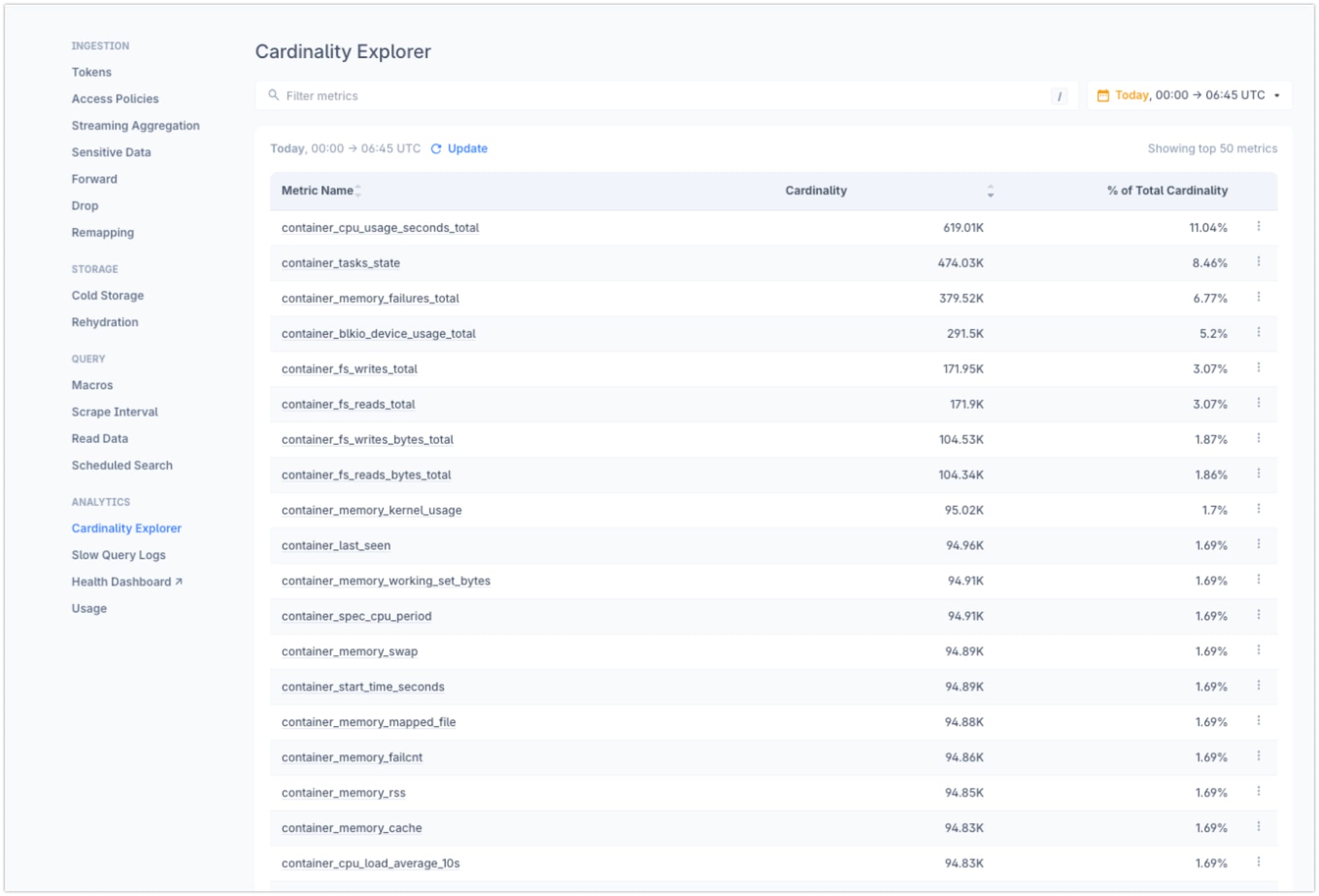Image resolution: width=1319 pixels, height=896 pixels.
Task: Open actions menu for container_tasks_state row
Action: 1259,262
